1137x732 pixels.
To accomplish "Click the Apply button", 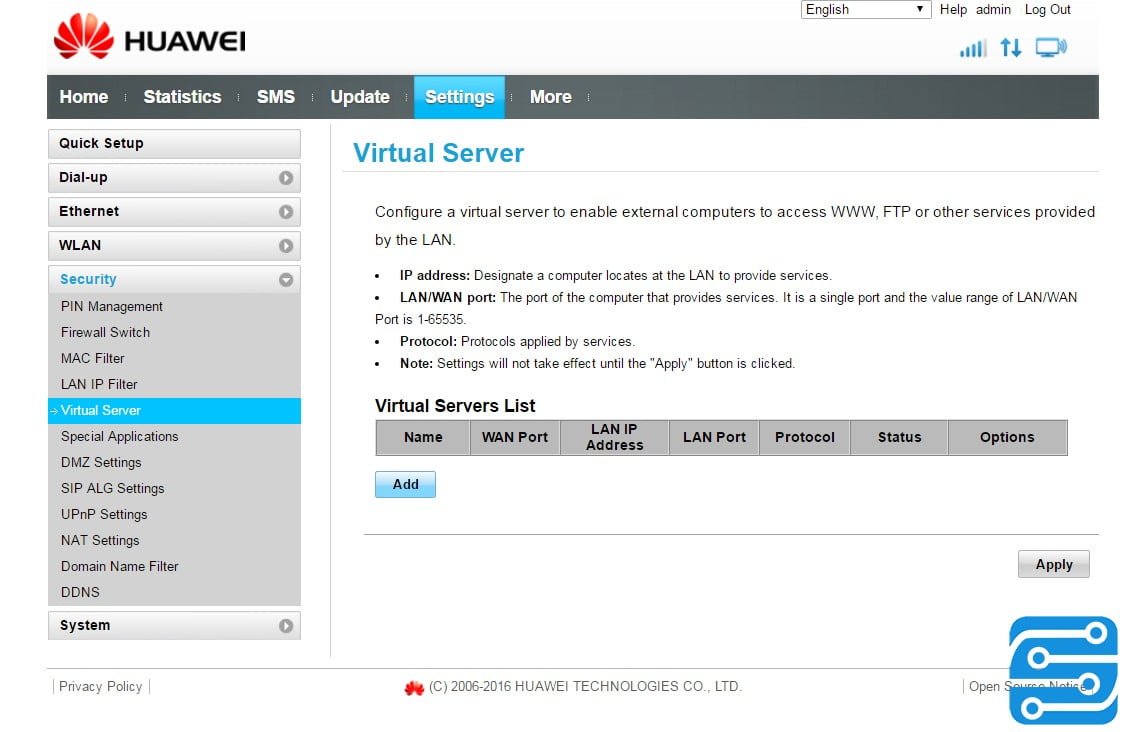I will coord(1053,565).
